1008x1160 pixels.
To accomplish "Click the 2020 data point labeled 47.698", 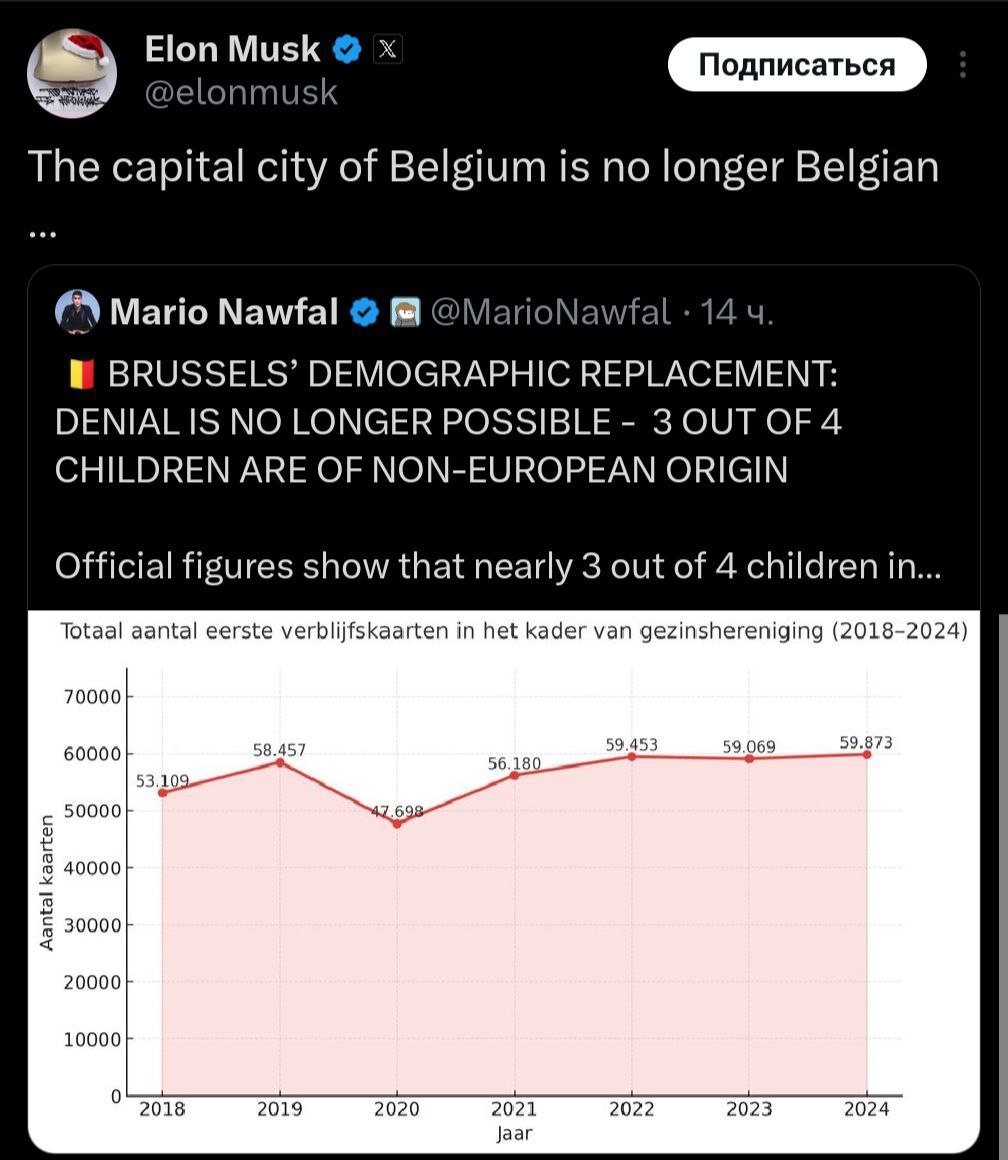I will tap(397, 823).
